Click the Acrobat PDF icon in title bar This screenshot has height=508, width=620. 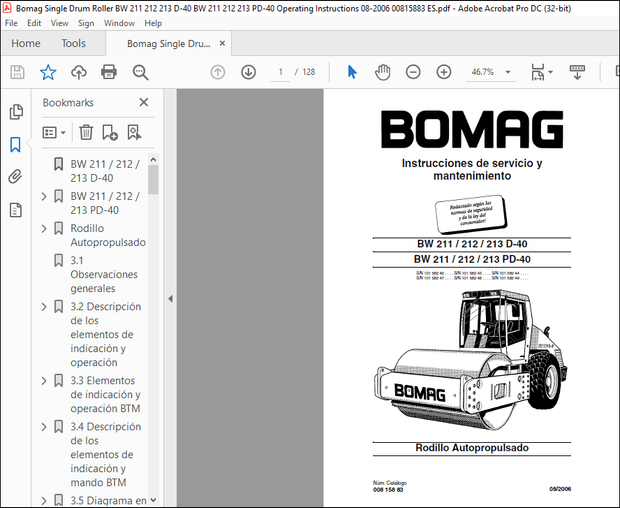[x=7, y=8]
